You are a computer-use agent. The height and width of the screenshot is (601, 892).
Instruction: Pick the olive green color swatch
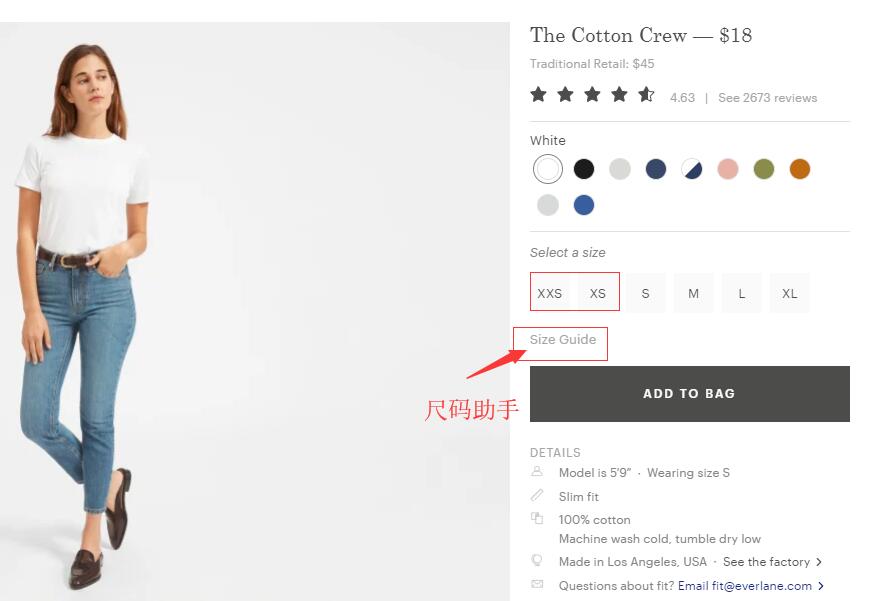[x=764, y=169]
